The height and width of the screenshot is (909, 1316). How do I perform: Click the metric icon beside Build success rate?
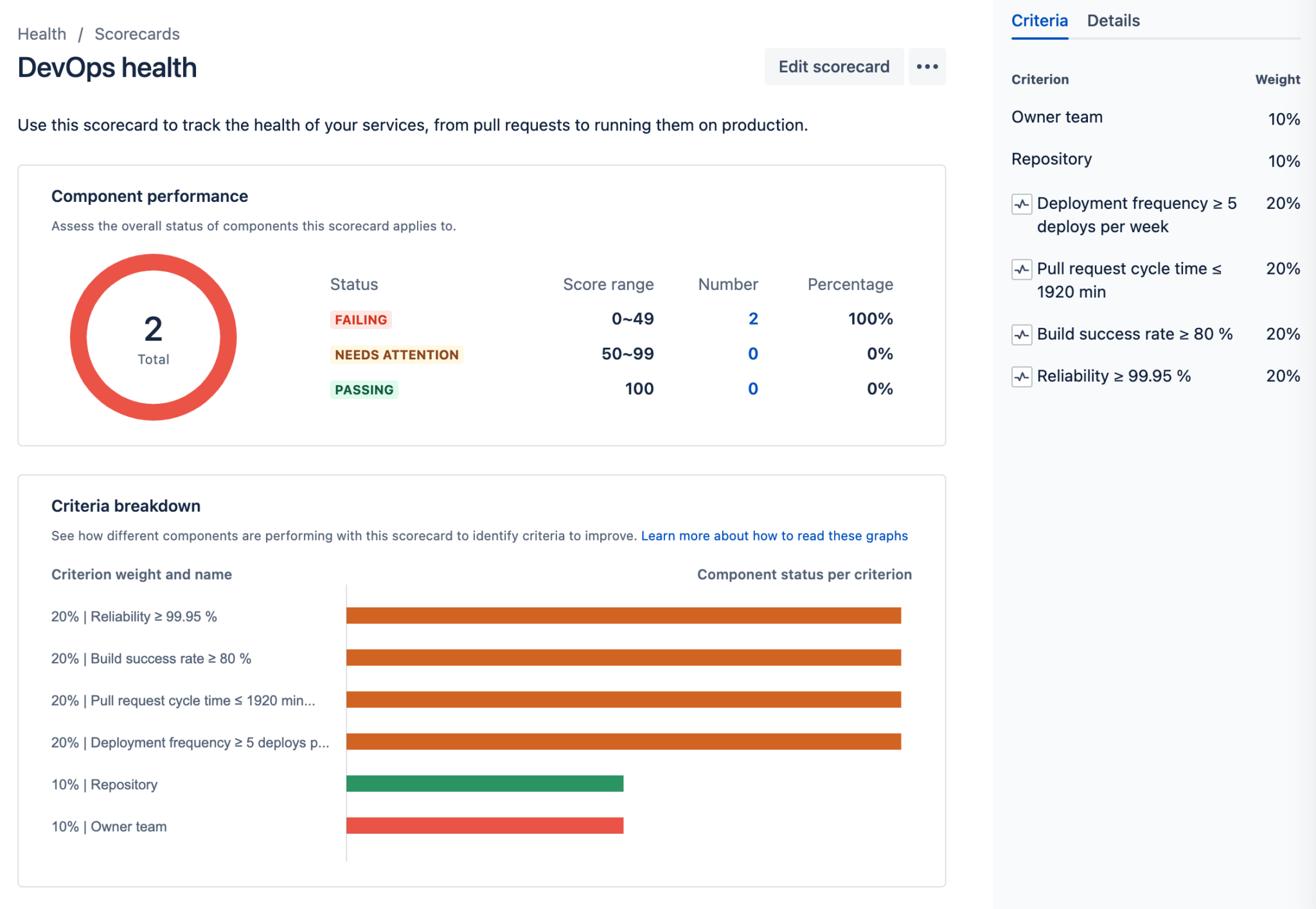[x=1021, y=335]
